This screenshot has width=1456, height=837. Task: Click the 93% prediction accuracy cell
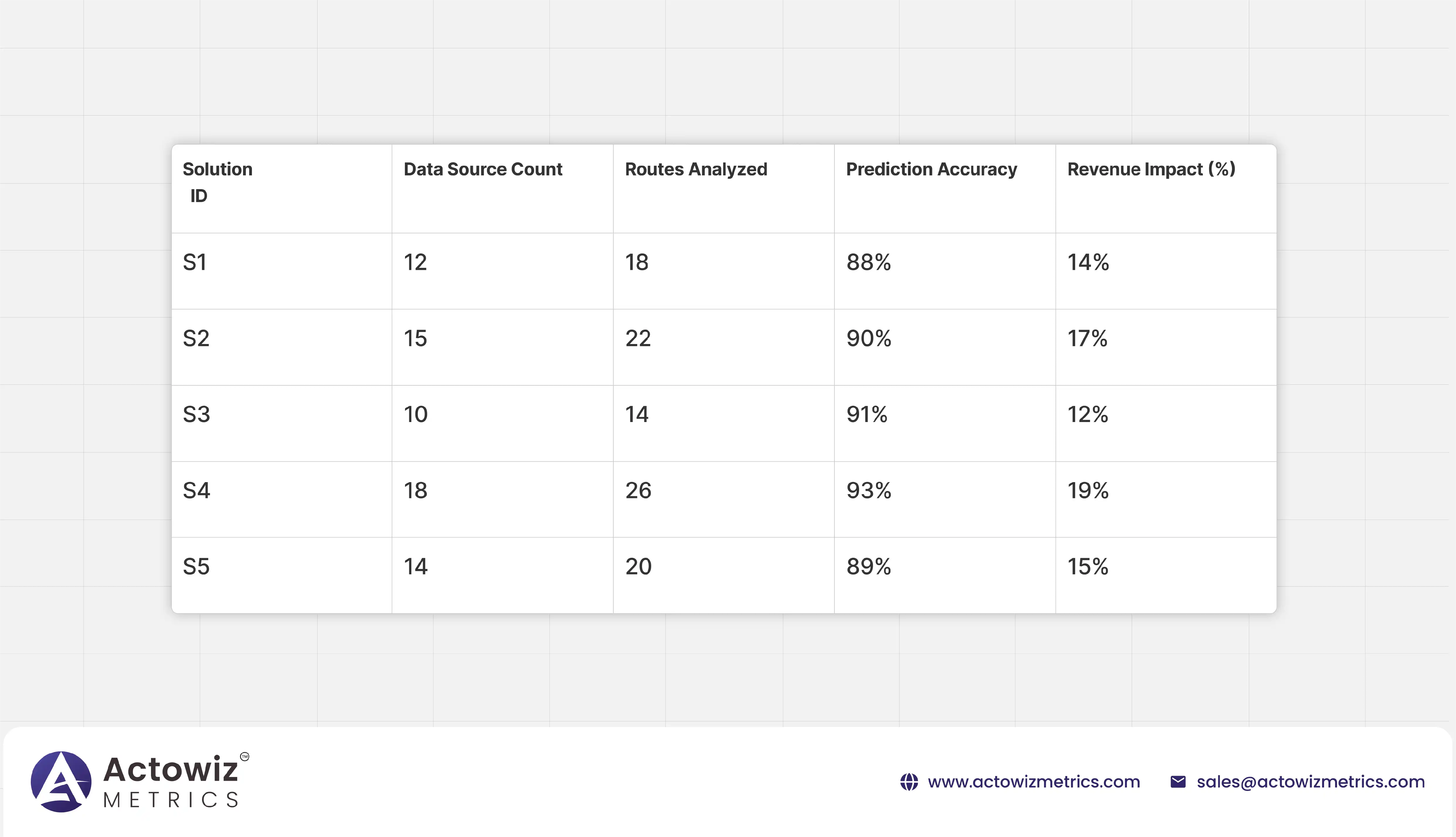[868, 490]
